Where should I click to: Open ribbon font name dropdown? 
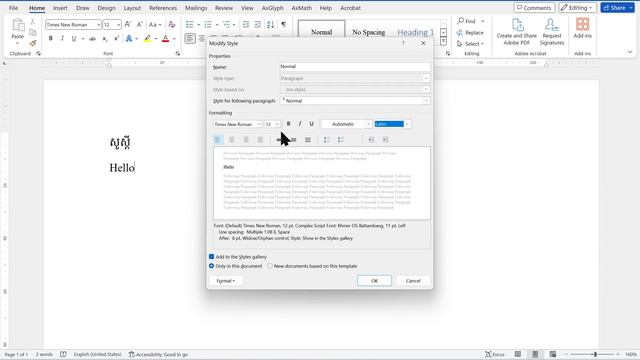pos(98,25)
